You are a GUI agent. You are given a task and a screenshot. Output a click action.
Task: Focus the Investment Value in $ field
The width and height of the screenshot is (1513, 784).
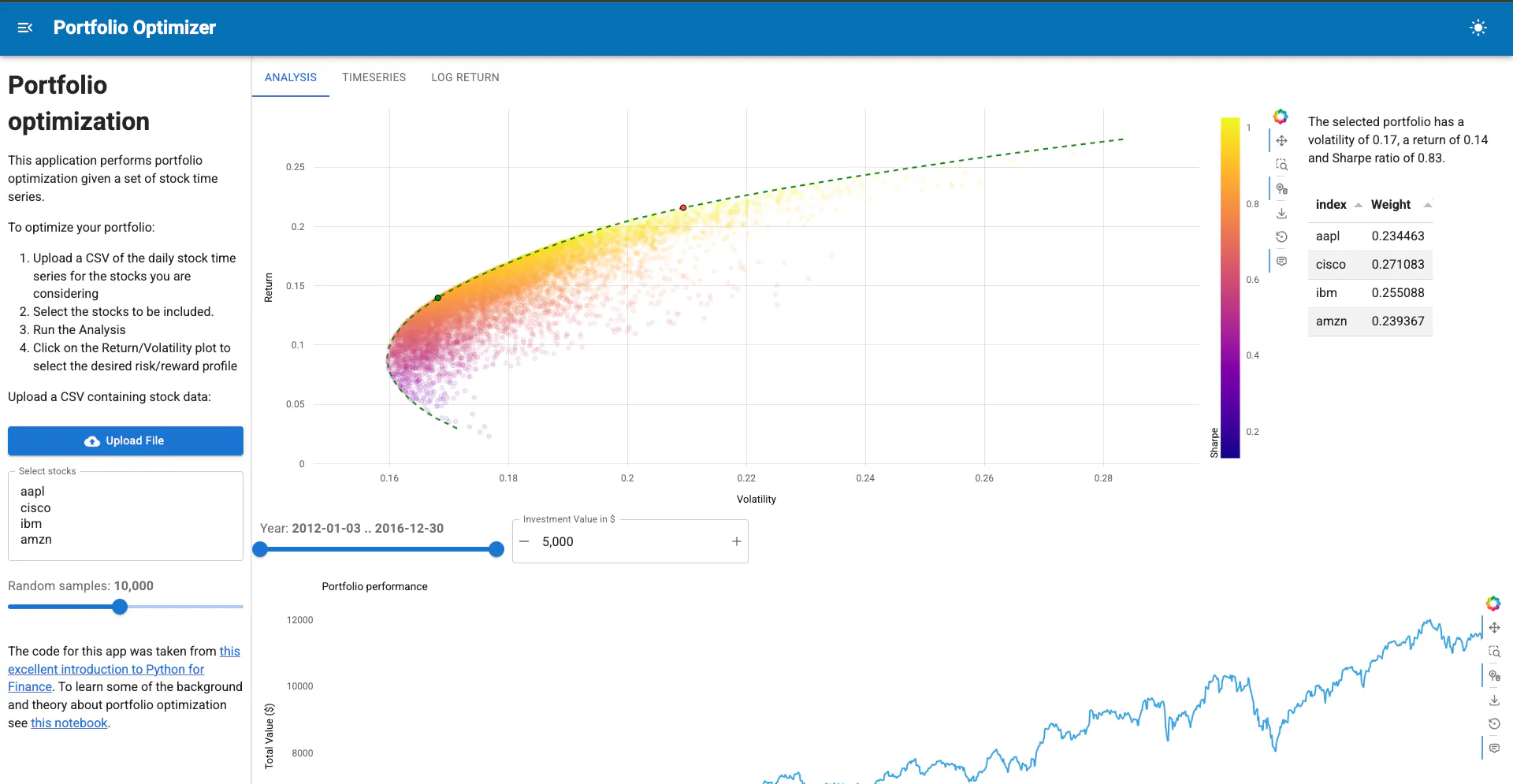coord(630,541)
